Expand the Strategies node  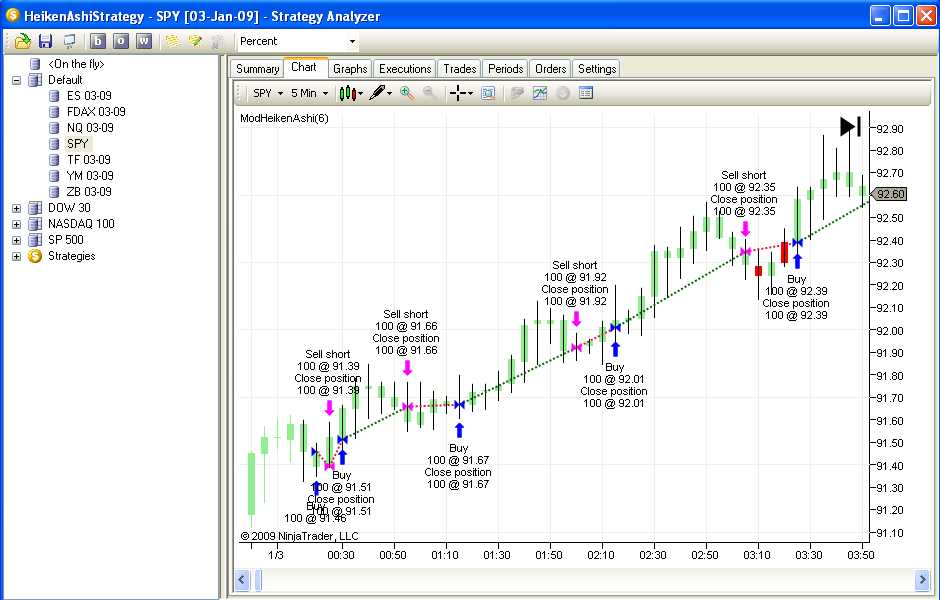coord(17,256)
